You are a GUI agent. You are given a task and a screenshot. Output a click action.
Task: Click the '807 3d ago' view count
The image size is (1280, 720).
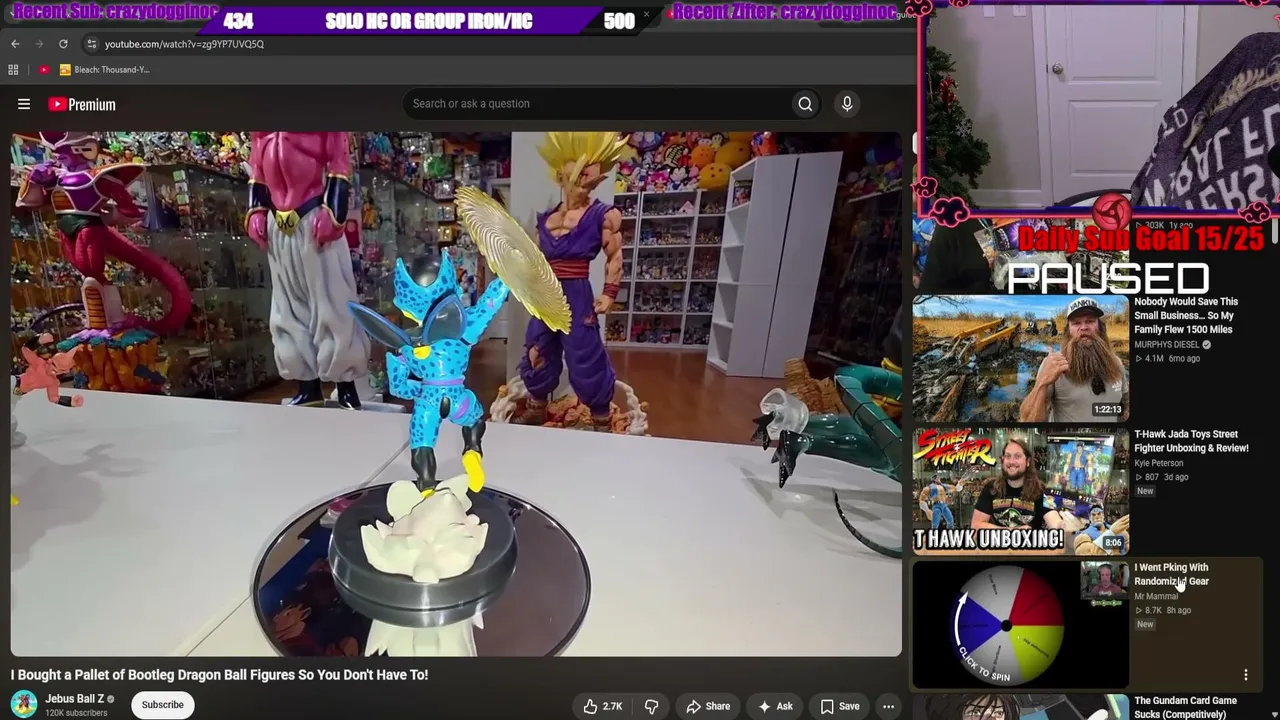[x=1162, y=477]
